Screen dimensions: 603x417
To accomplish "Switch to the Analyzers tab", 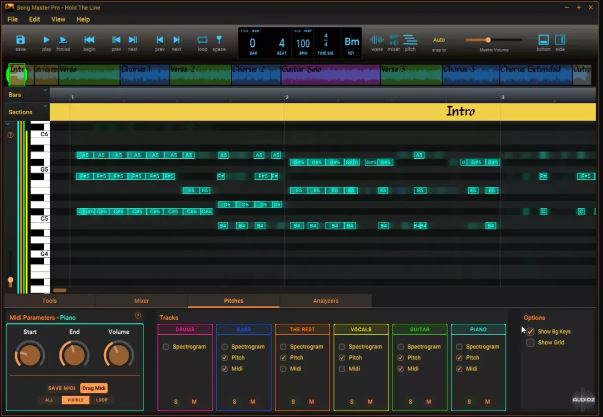I will [326, 301].
